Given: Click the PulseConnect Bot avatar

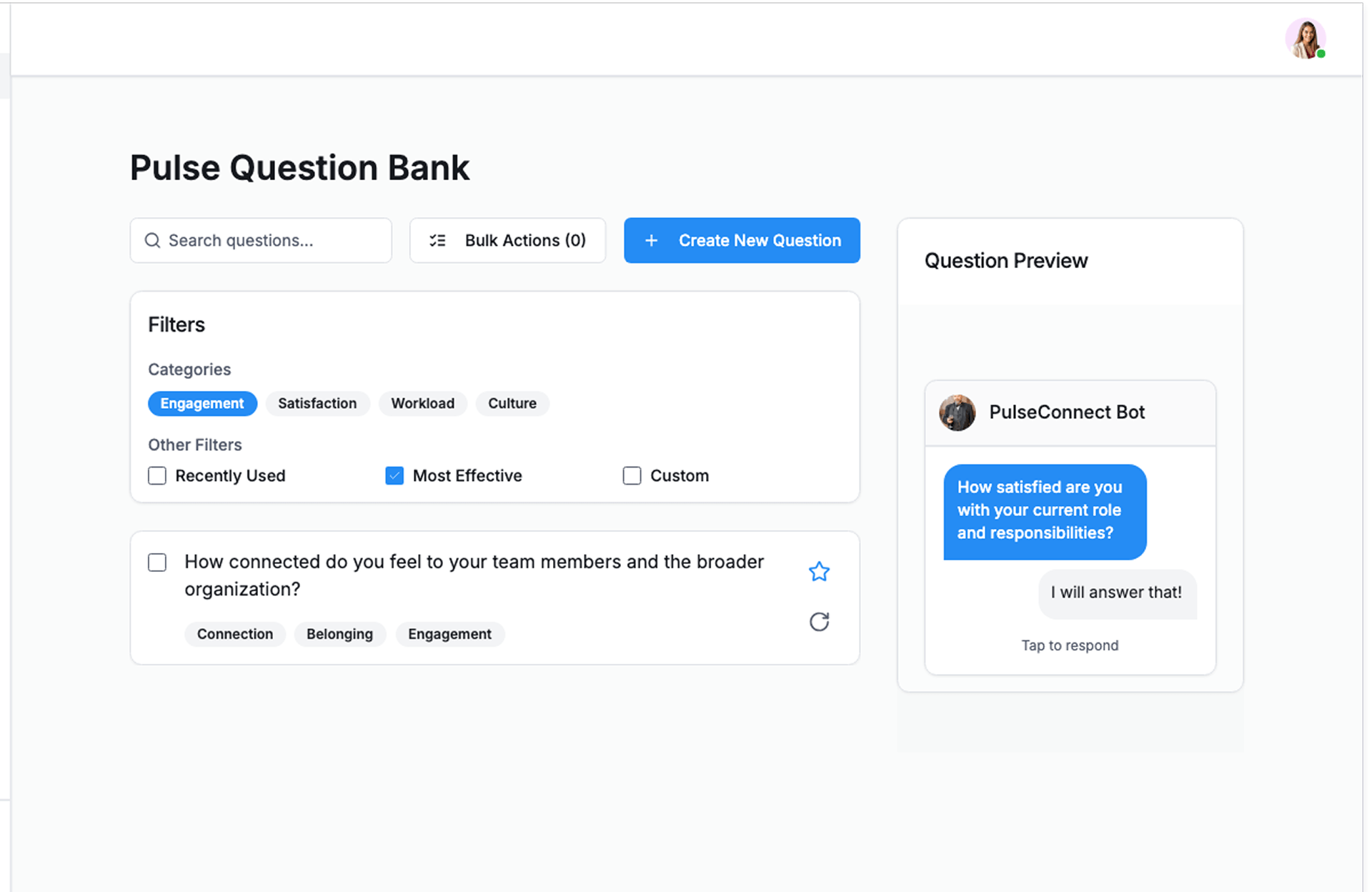Looking at the screenshot, I should click(957, 412).
